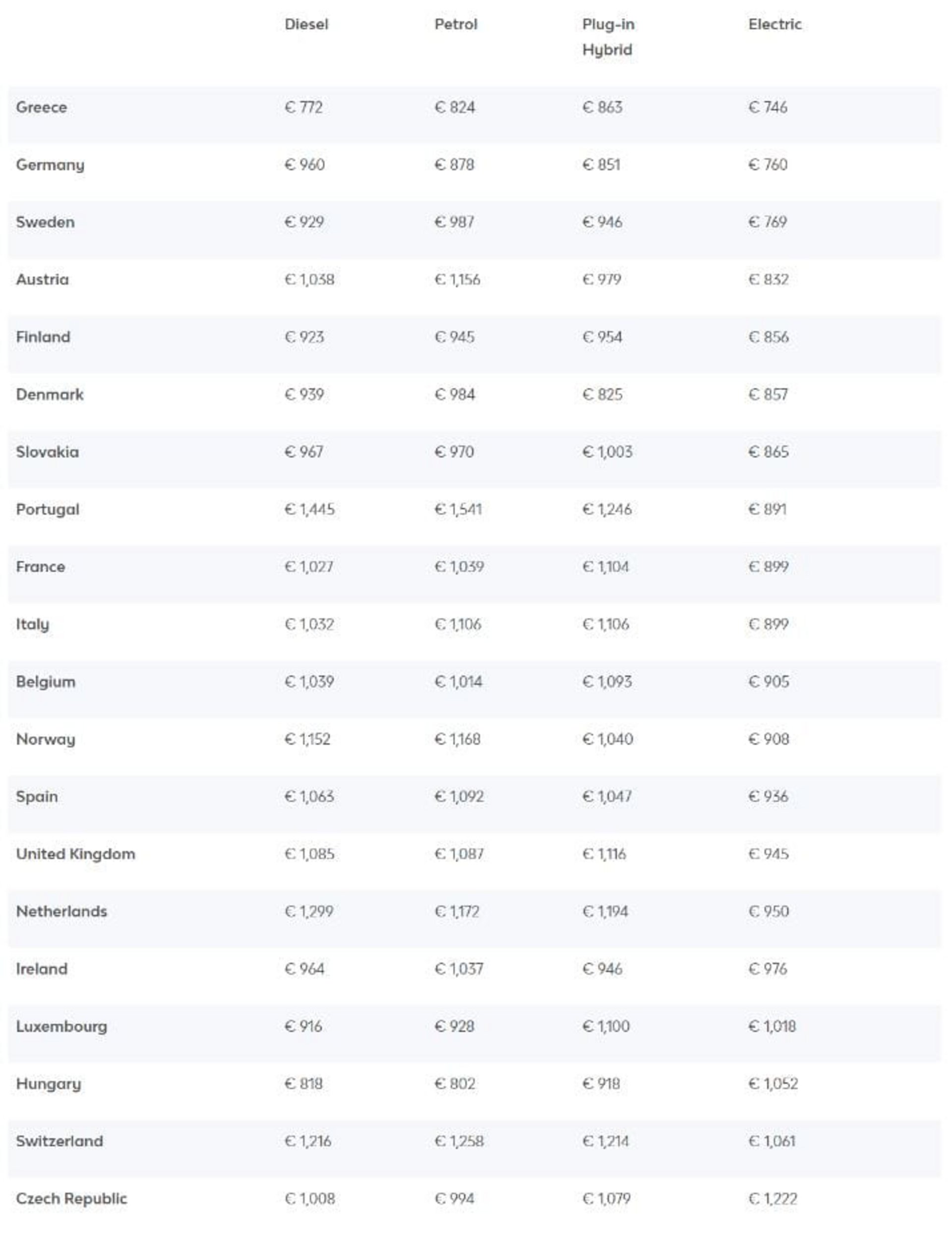Click Portugal's Petrol price € 1,541
Image resolution: width=952 pixels, height=1238 pixels.
tap(458, 509)
